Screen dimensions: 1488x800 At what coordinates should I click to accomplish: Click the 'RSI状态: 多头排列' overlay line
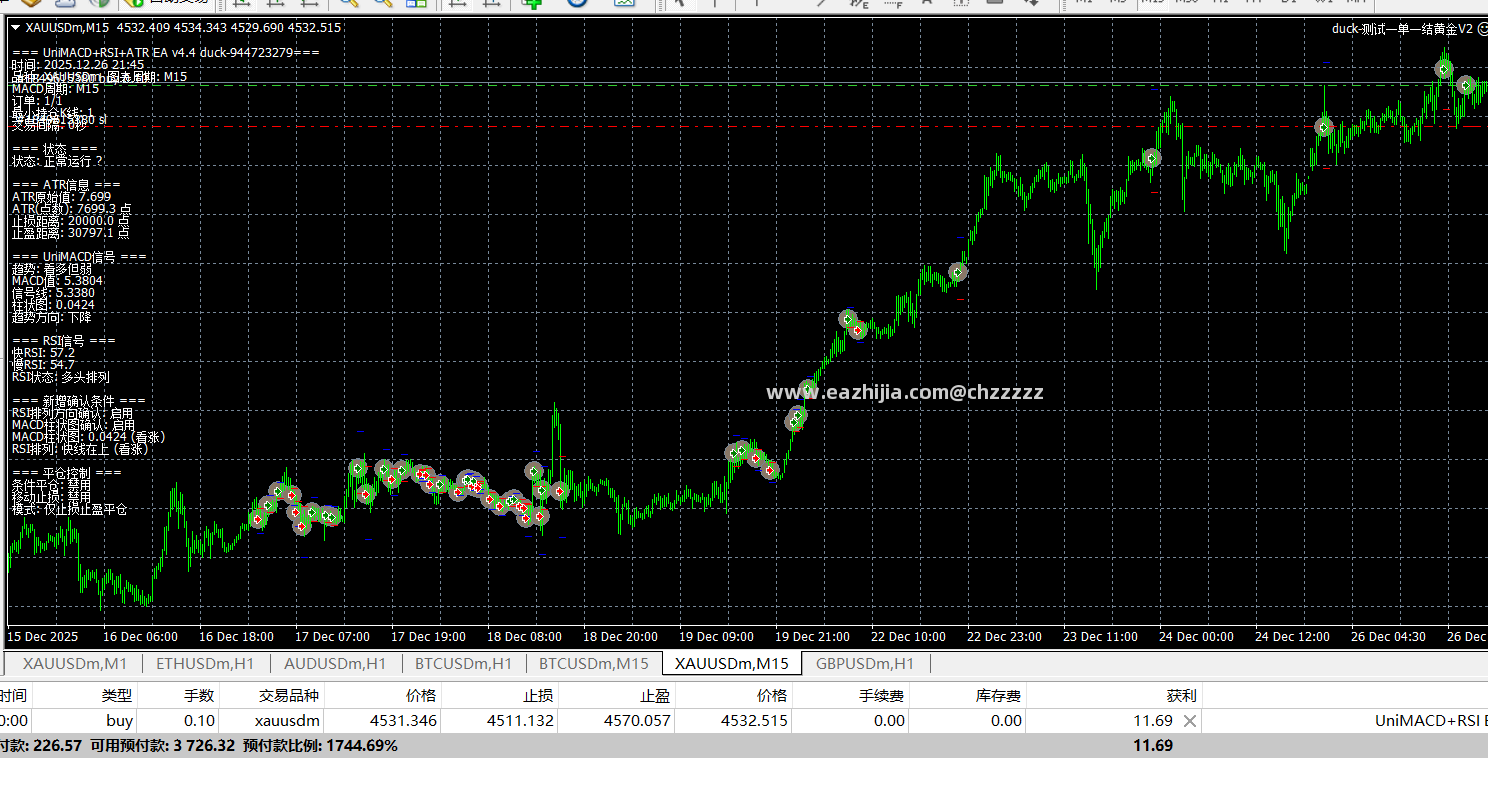tap(61, 377)
